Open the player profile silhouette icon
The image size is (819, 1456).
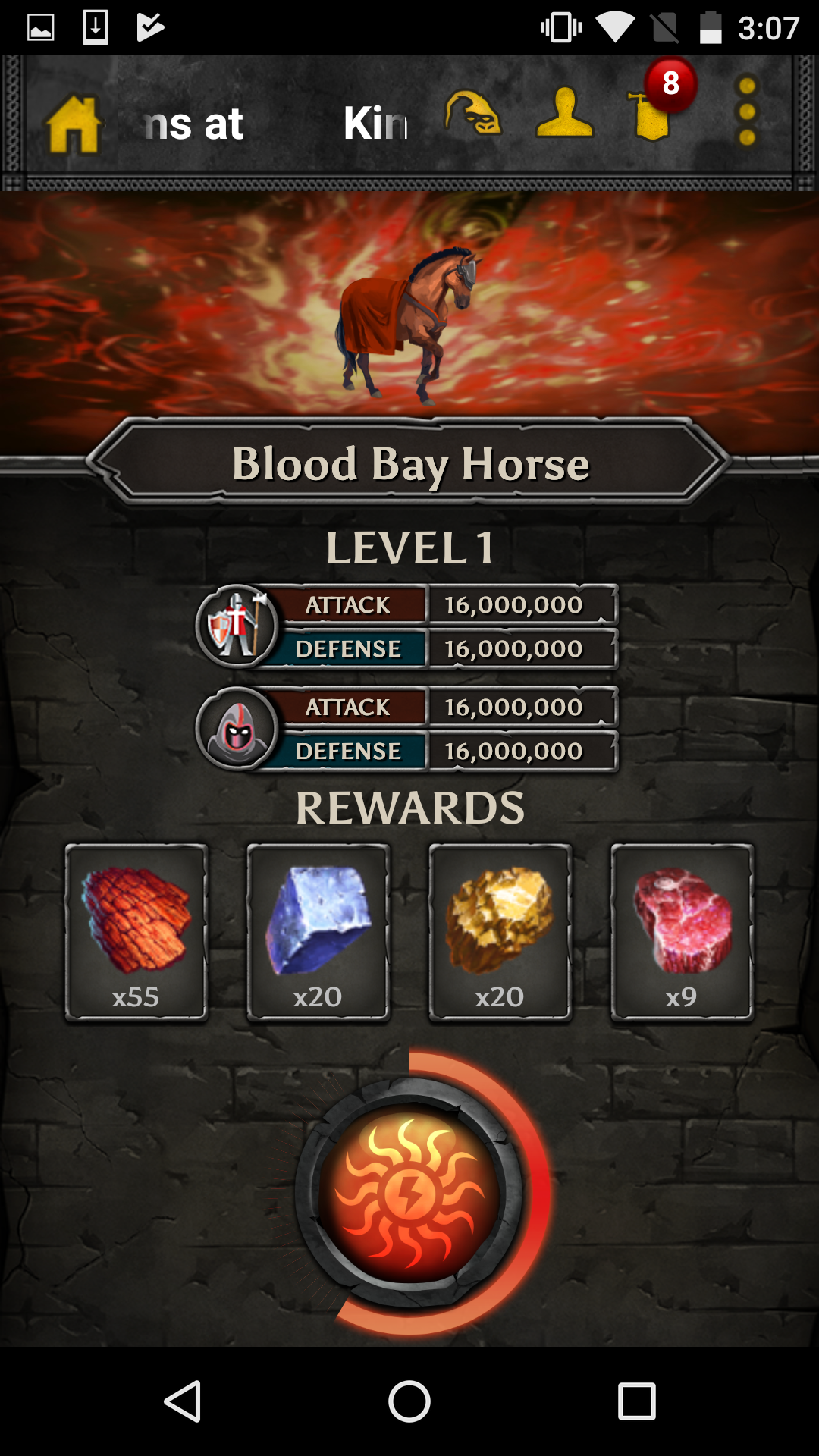564,114
